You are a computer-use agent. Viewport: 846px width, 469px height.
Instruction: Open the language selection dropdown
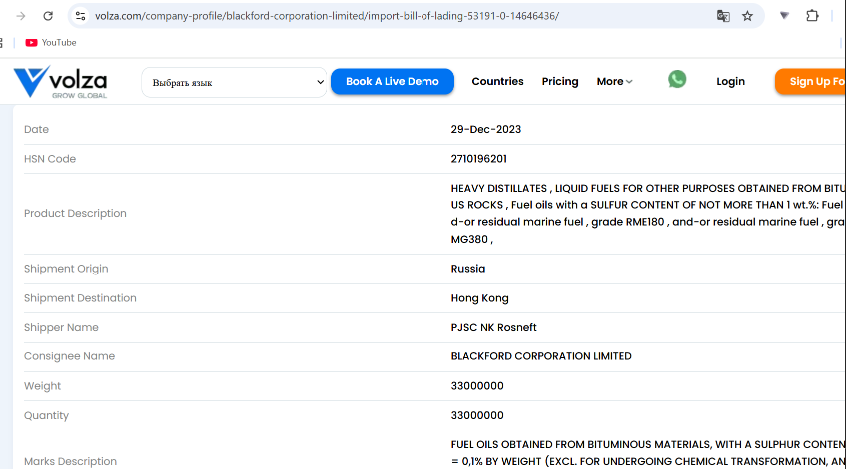pos(235,83)
